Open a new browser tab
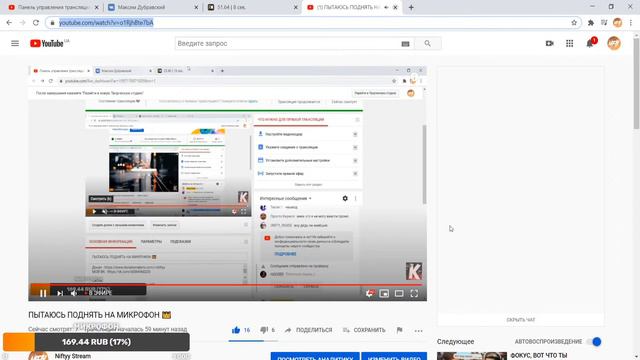This screenshot has width=640, height=360. coord(411,7)
